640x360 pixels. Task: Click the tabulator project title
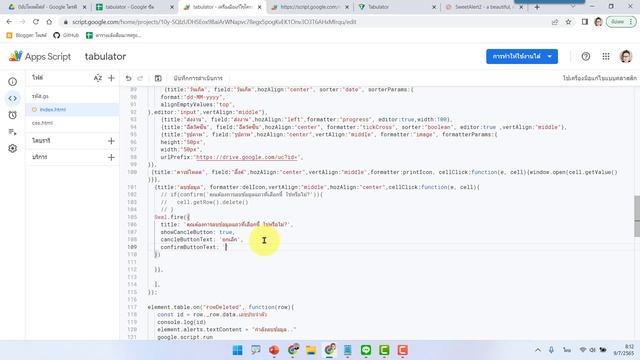point(105,56)
